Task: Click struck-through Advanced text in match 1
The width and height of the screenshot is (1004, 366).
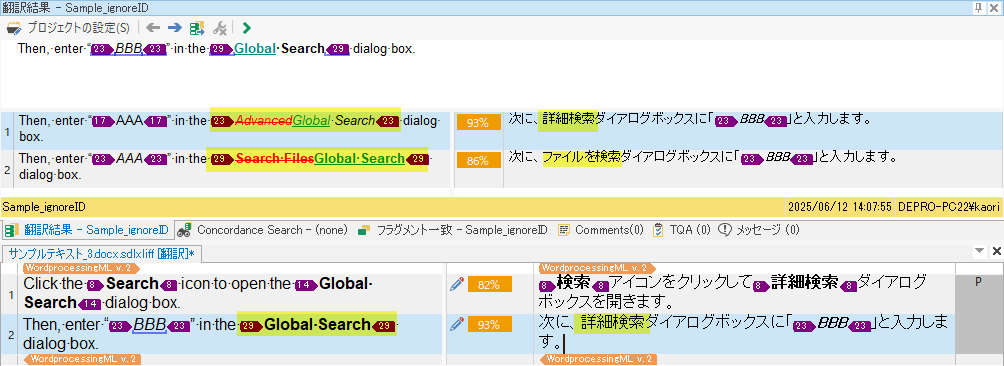Action: click(x=264, y=120)
